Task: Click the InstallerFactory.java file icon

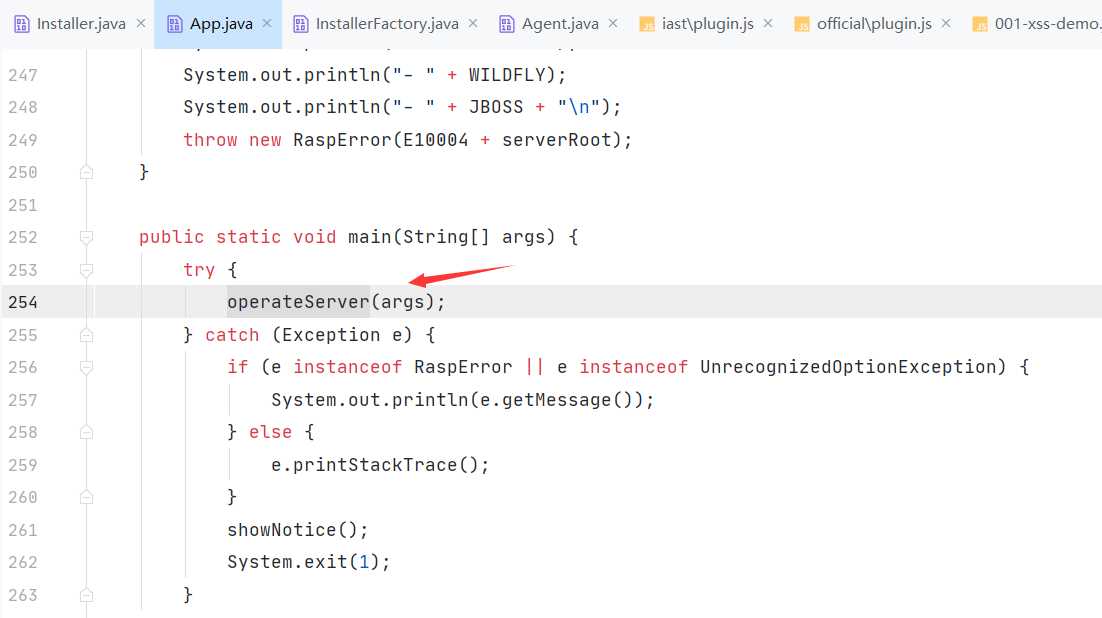Action: tap(300, 25)
